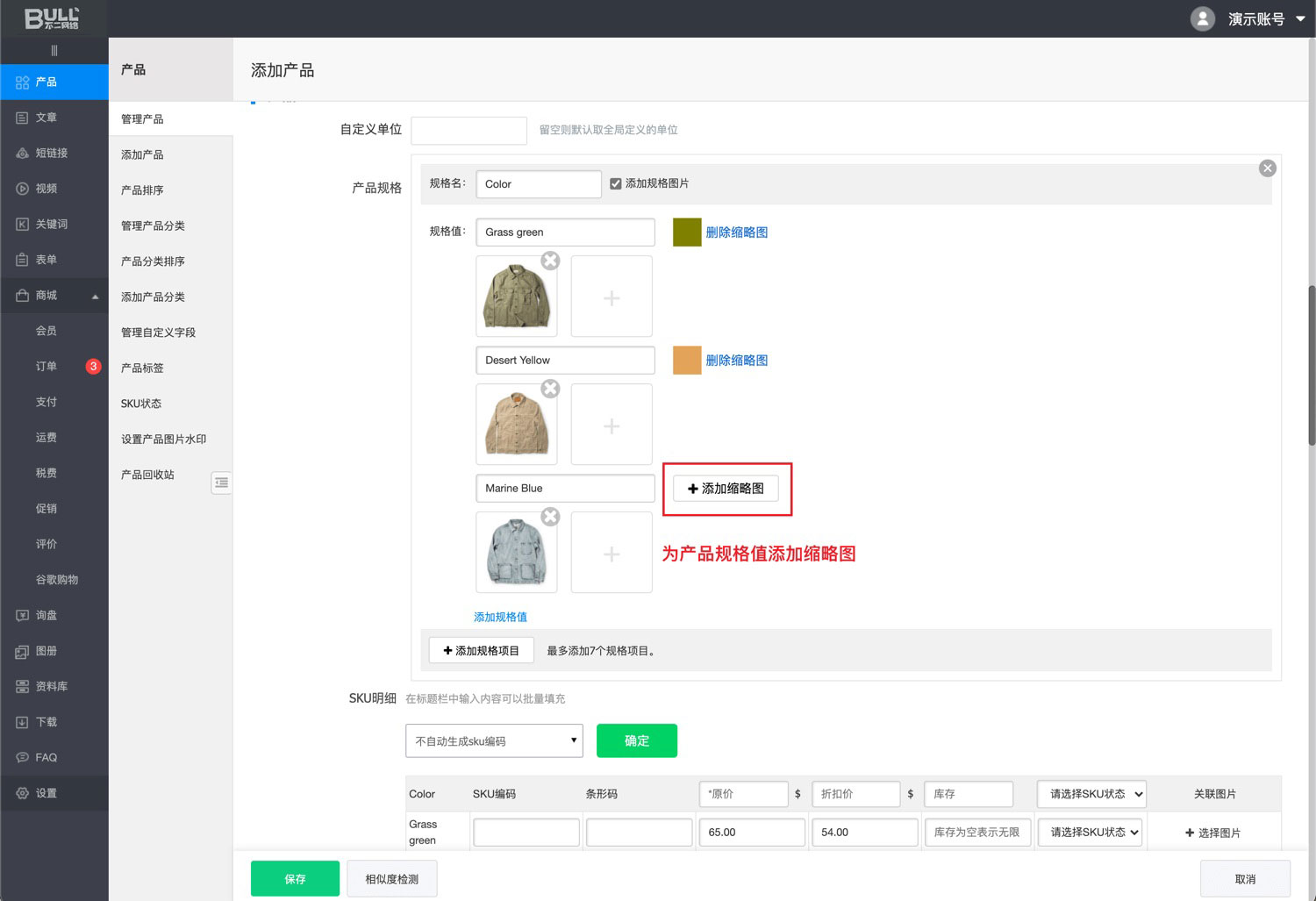Open 设置 settings from the sidebar
This screenshot has height=901, width=1316.
coord(46,793)
